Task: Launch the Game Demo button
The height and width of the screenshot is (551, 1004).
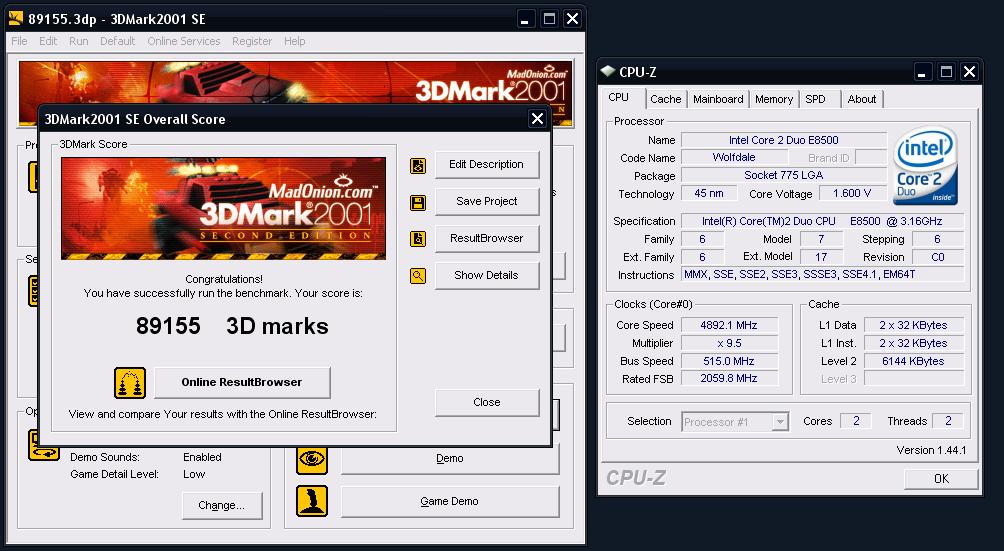Action: (x=449, y=501)
